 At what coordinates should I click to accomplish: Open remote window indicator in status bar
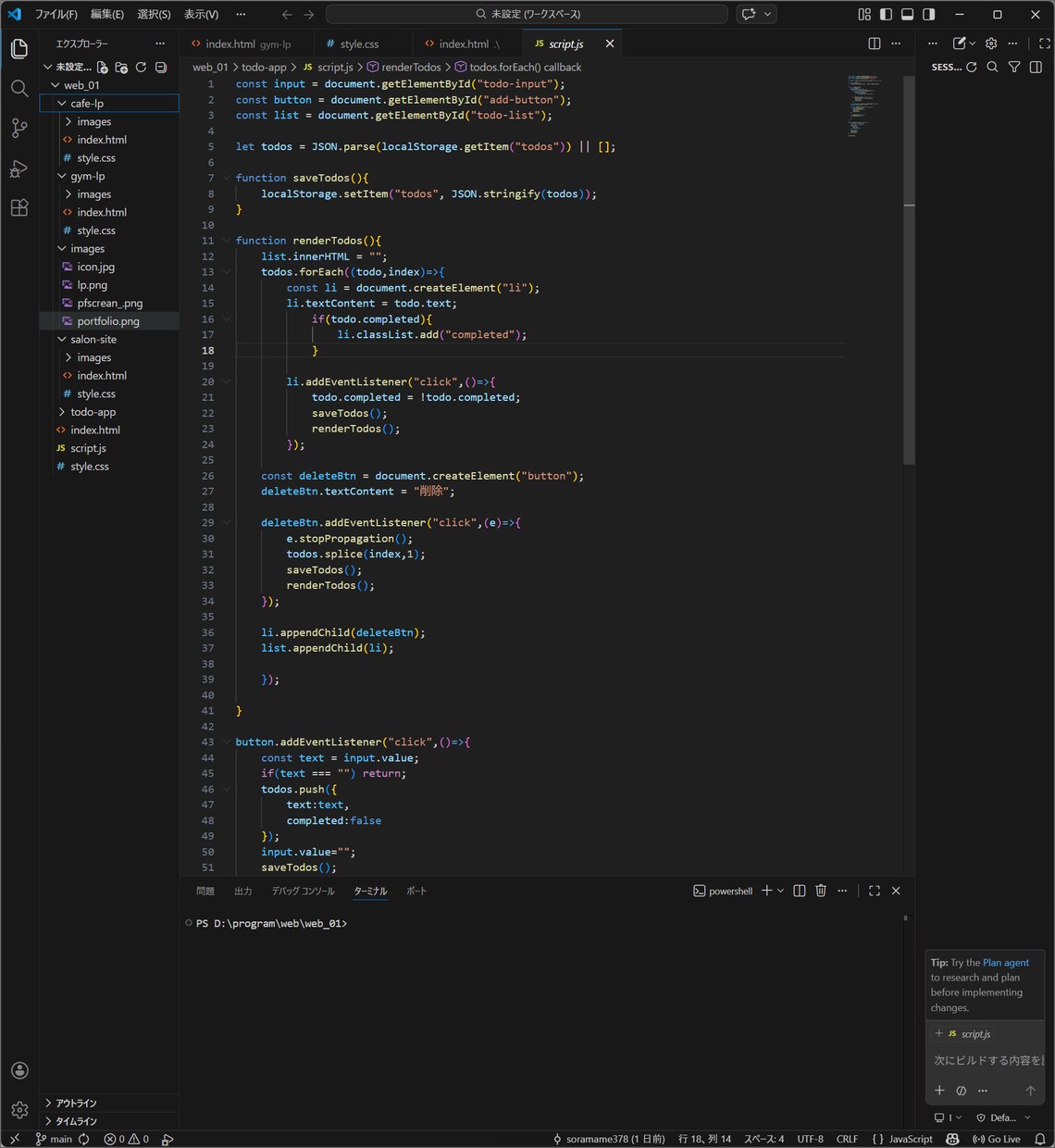tap(14, 1139)
